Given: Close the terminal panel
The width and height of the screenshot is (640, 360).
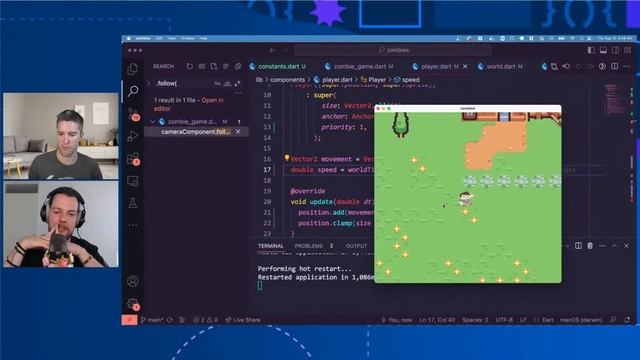Looking at the screenshot, I should coord(627,246).
